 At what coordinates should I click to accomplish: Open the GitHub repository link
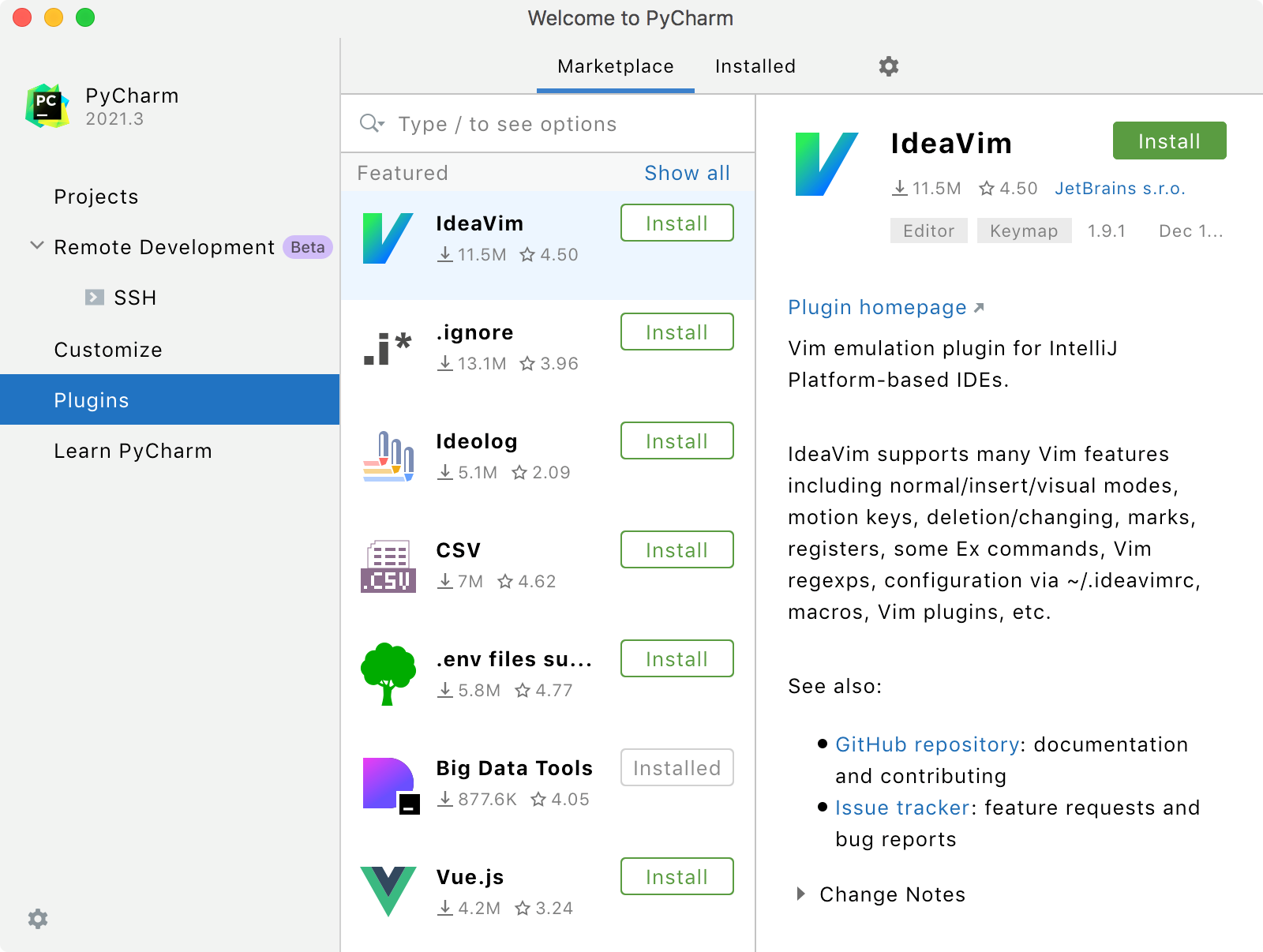click(x=927, y=744)
